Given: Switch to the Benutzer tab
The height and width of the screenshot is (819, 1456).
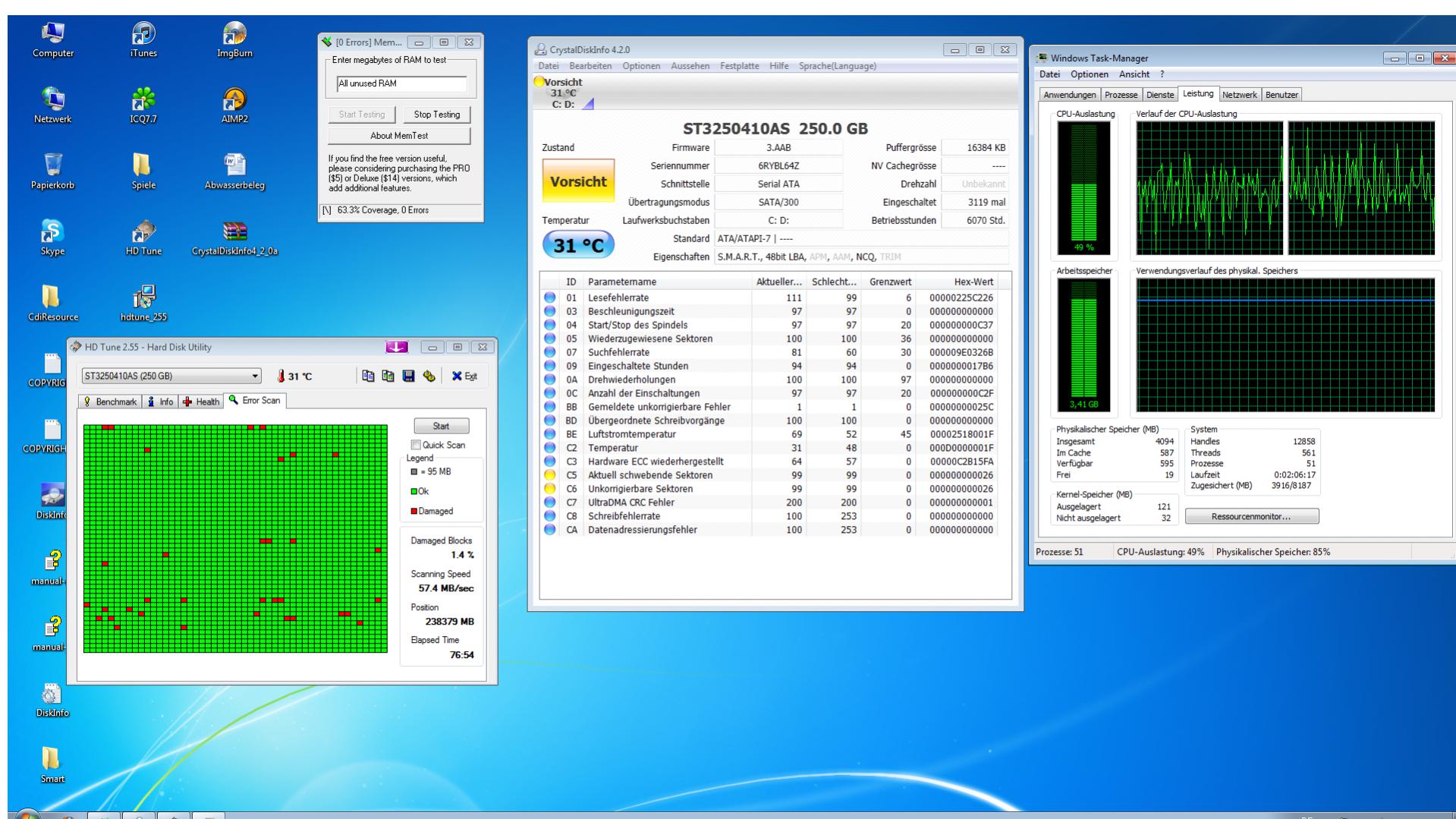Looking at the screenshot, I should [x=1281, y=95].
